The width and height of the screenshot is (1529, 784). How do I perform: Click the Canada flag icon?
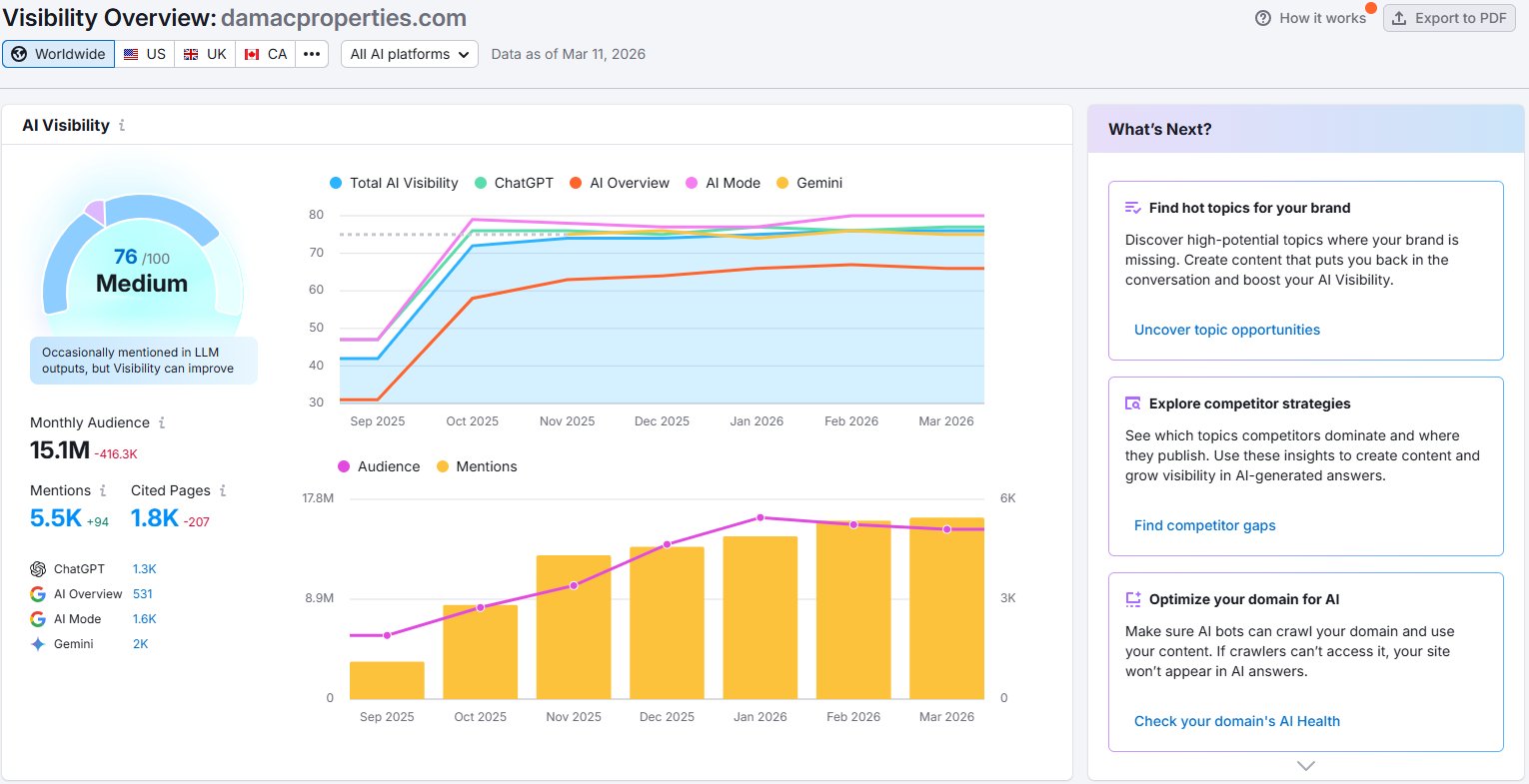(252, 54)
